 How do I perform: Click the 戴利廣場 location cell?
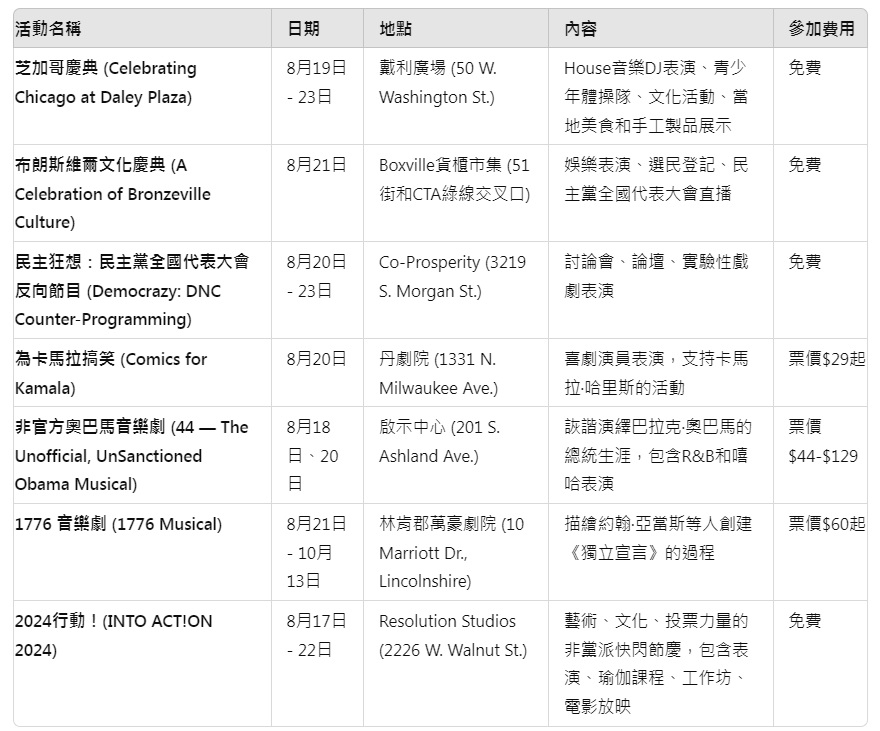(437, 83)
